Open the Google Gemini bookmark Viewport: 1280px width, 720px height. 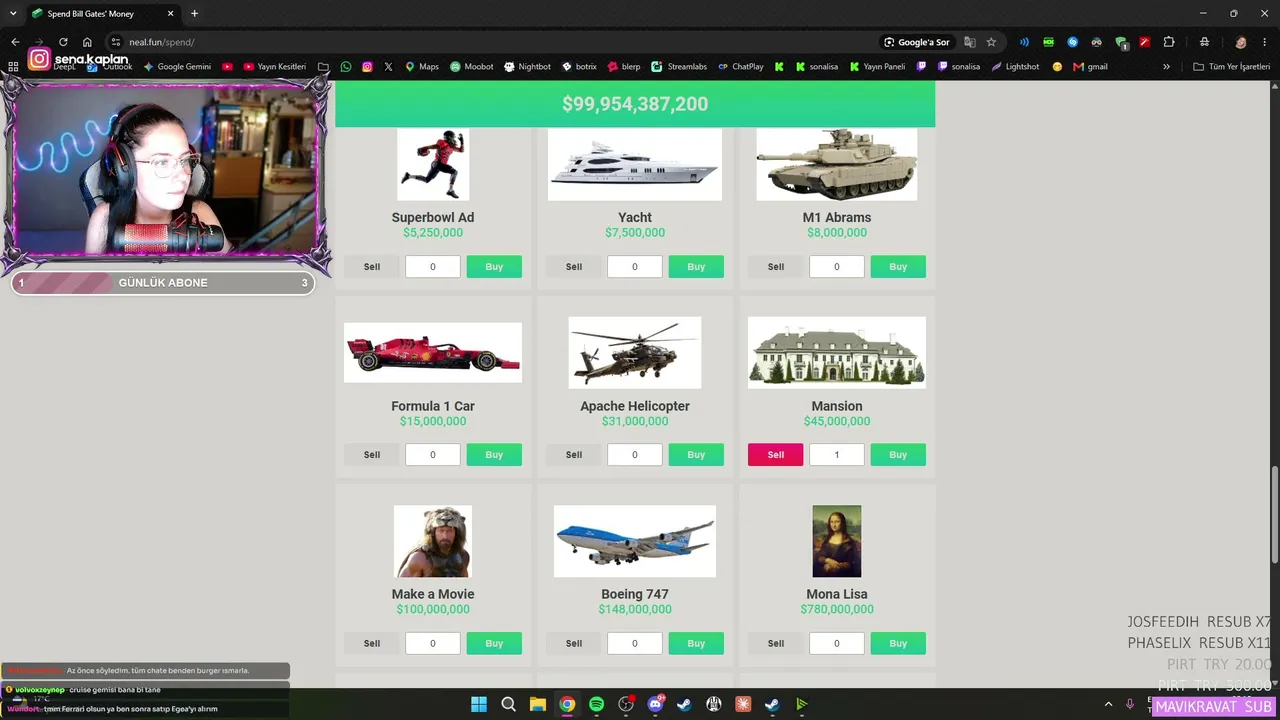[177, 67]
